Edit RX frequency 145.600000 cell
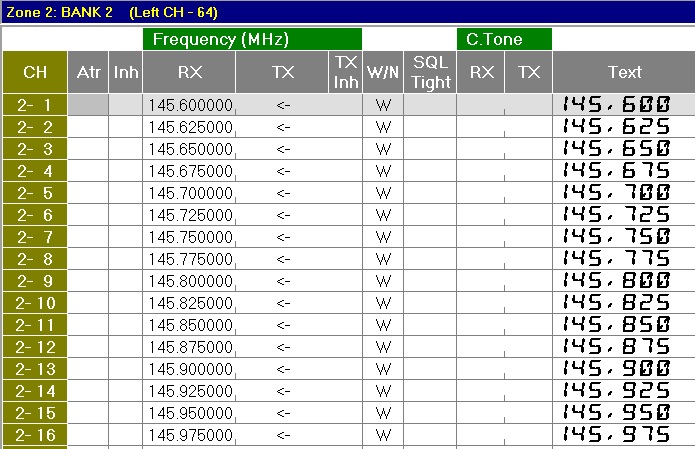 [189, 105]
